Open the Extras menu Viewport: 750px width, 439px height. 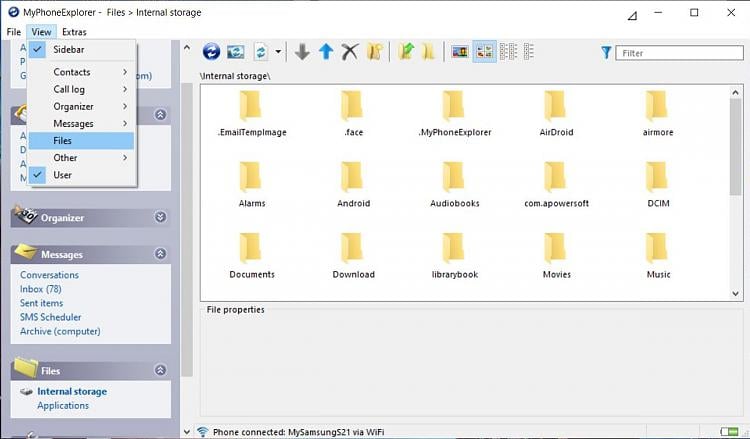coord(74,32)
